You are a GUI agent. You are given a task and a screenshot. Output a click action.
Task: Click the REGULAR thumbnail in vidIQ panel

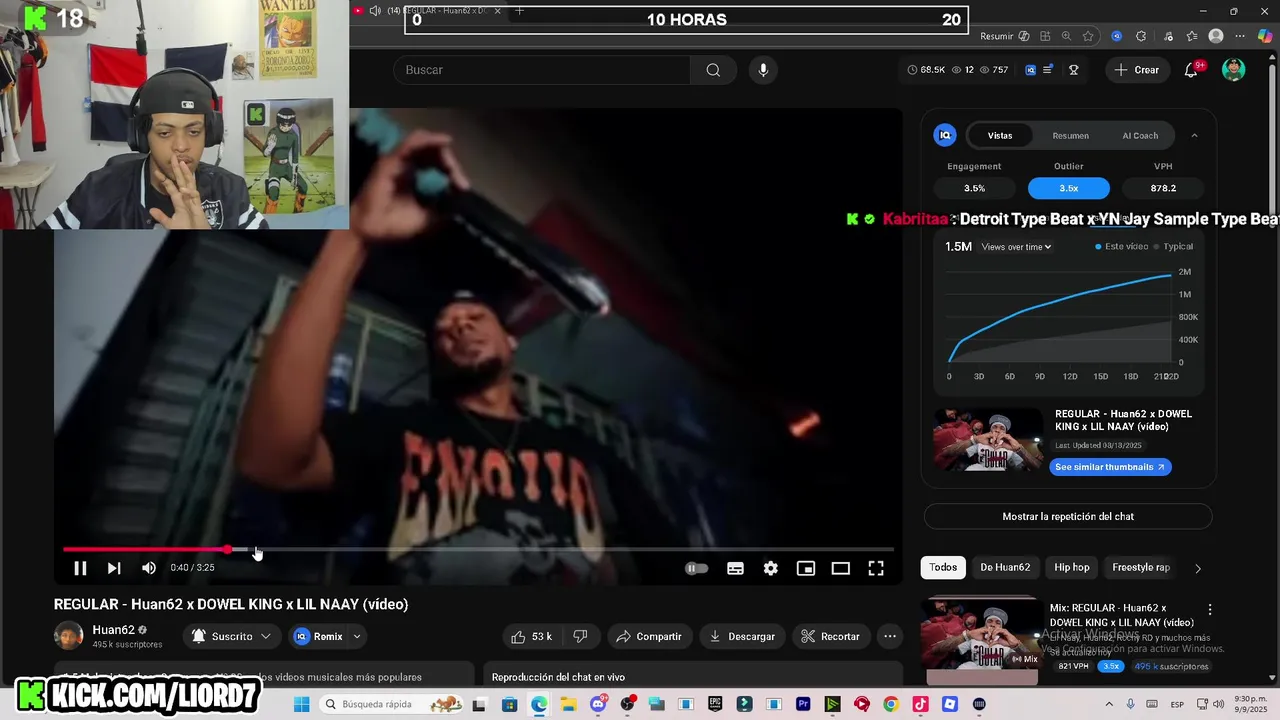point(988,440)
